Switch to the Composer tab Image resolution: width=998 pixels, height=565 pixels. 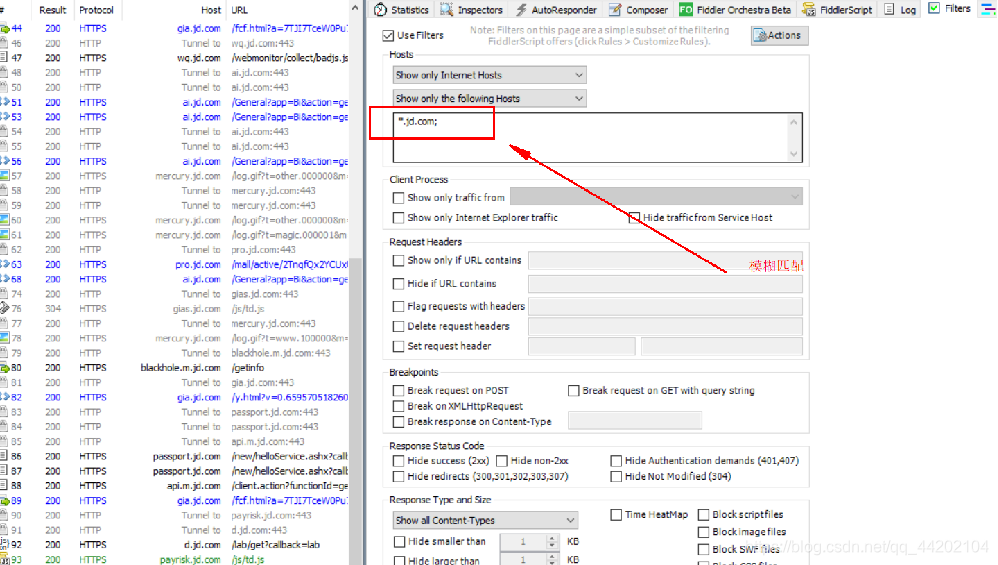(638, 10)
